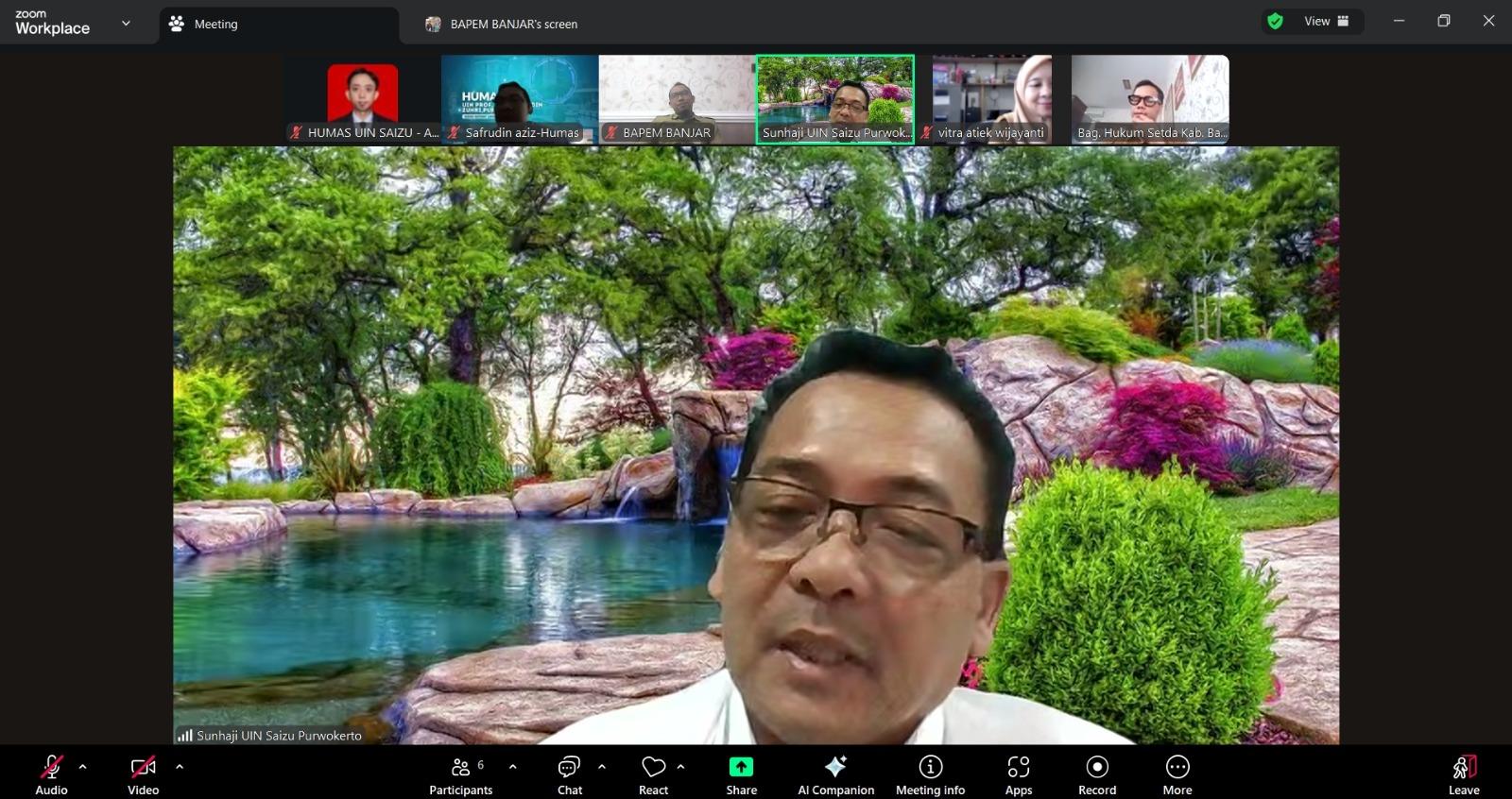Viewport: 1512px width, 799px height.
Task: Expand video settings arrow
Action: 180,767
